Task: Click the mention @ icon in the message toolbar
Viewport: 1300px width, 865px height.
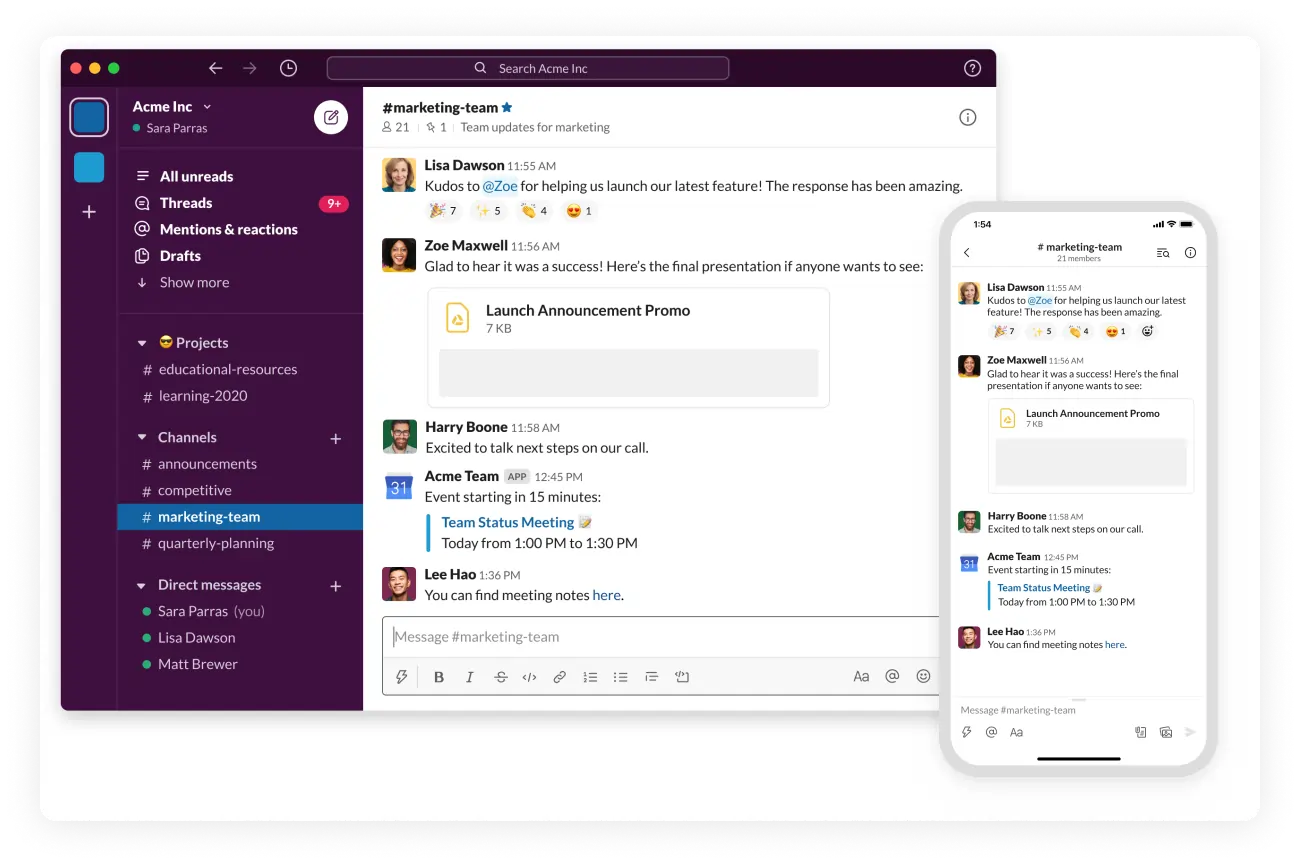Action: click(x=892, y=676)
